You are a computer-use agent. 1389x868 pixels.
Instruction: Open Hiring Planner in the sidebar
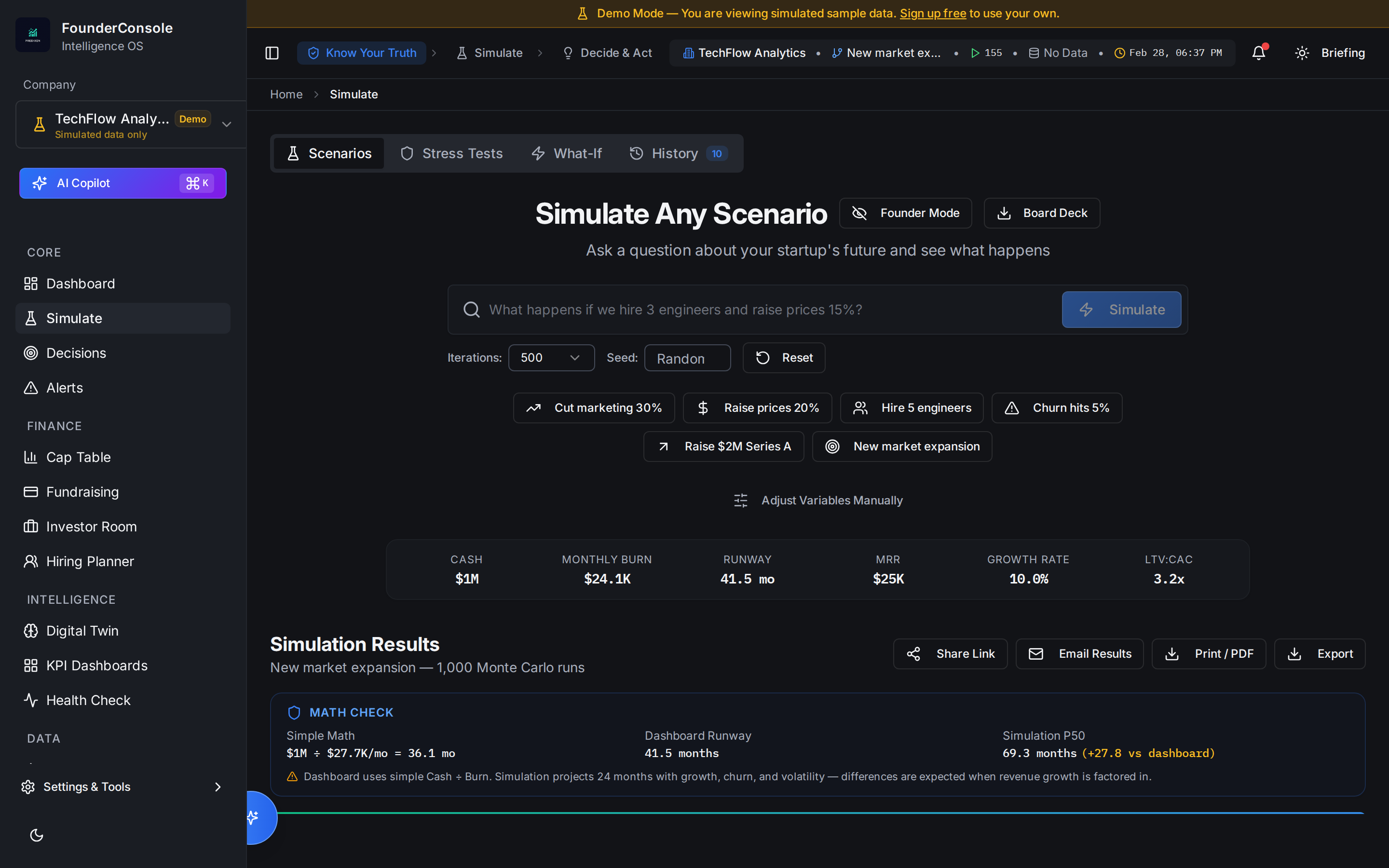point(123,561)
